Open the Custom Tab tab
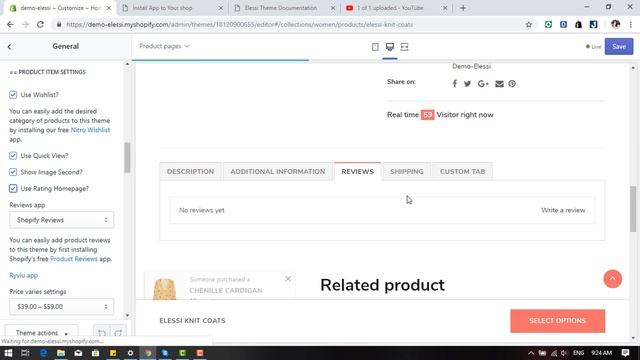The image size is (640, 360). (462, 171)
